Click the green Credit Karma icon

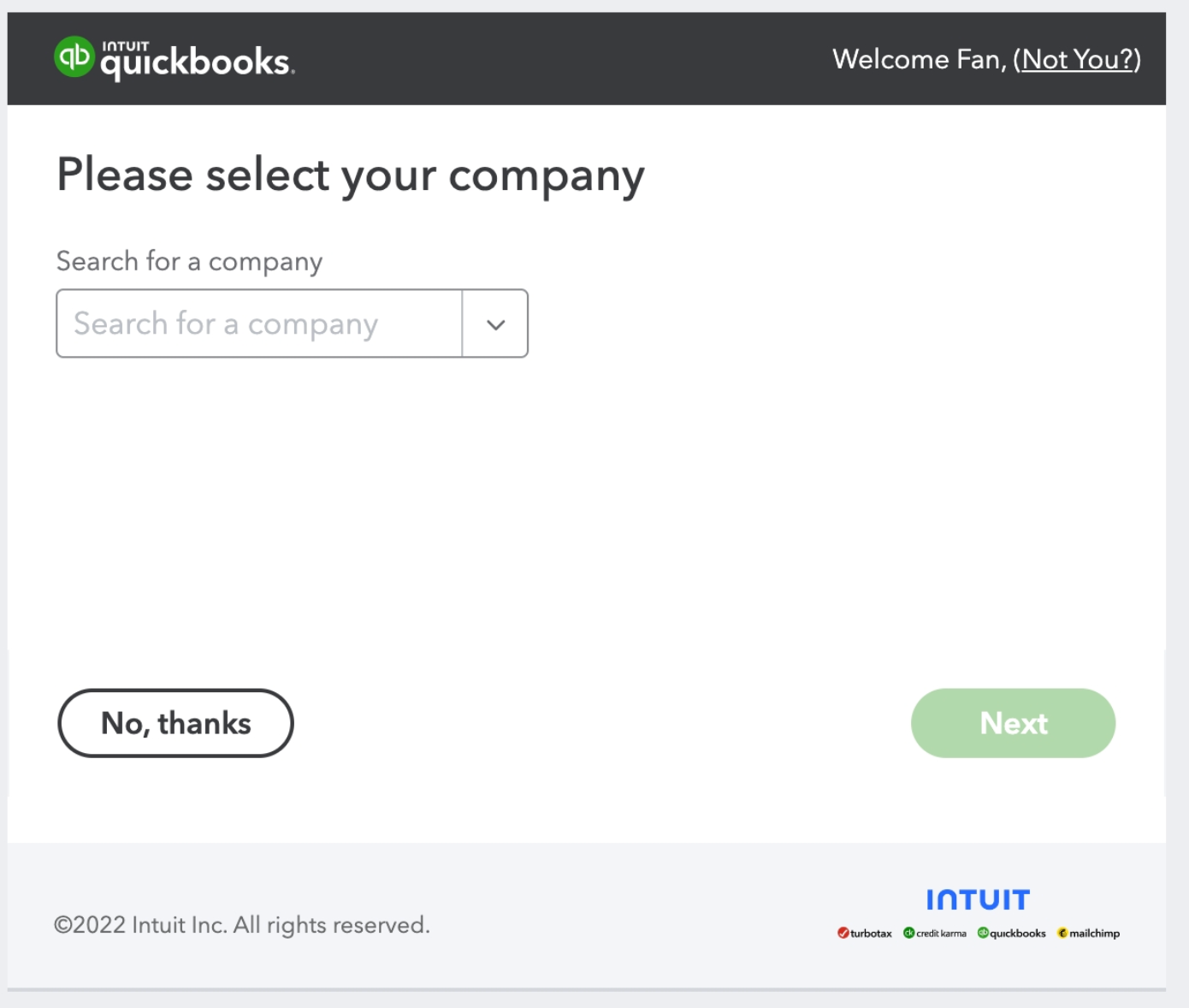click(908, 933)
